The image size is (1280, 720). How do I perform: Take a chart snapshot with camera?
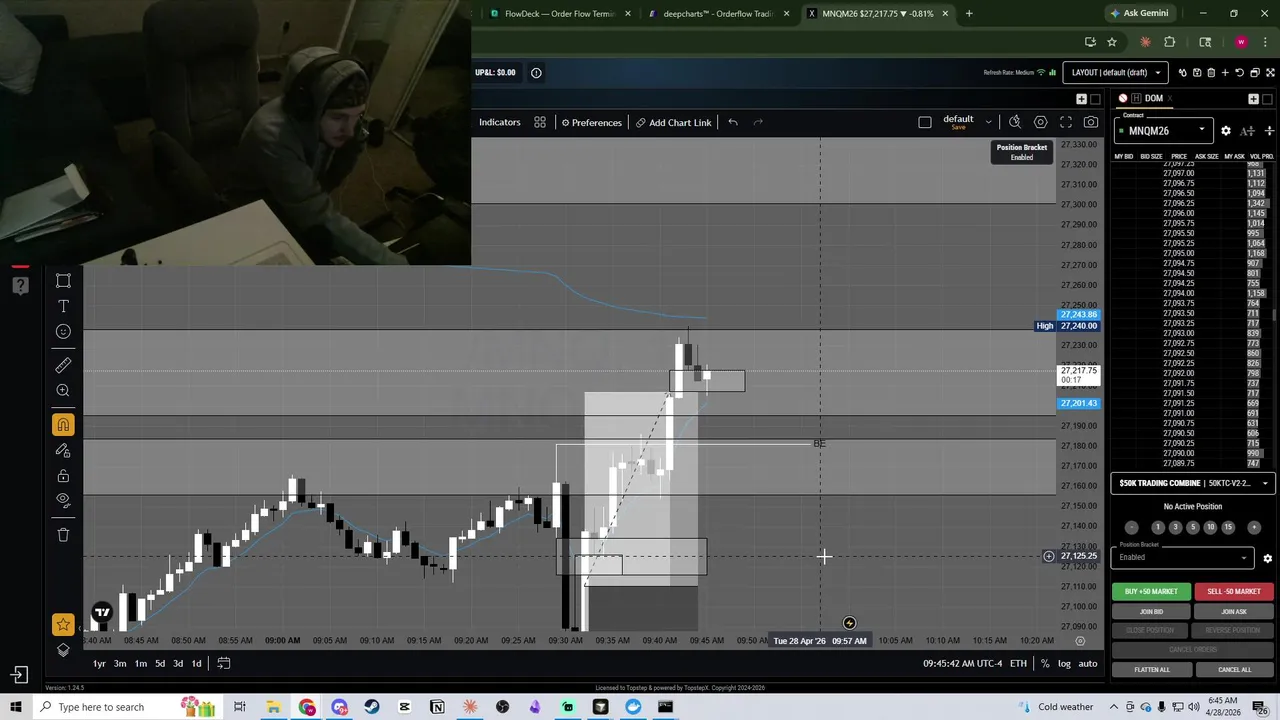coord(1091,122)
